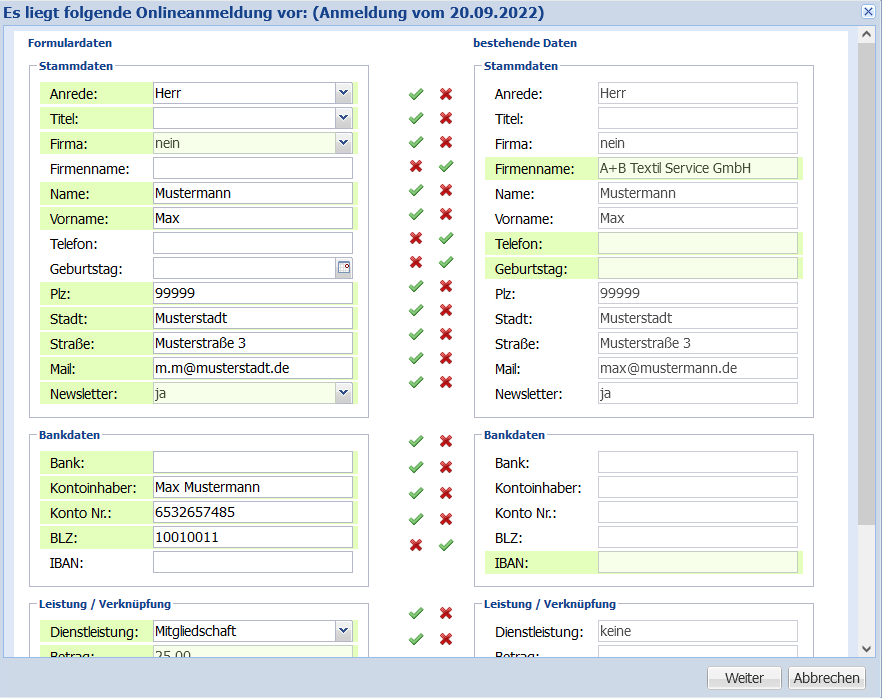Click the Formulardaten Straße field
This screenshot has height=698, width=882.
(253, 343)
